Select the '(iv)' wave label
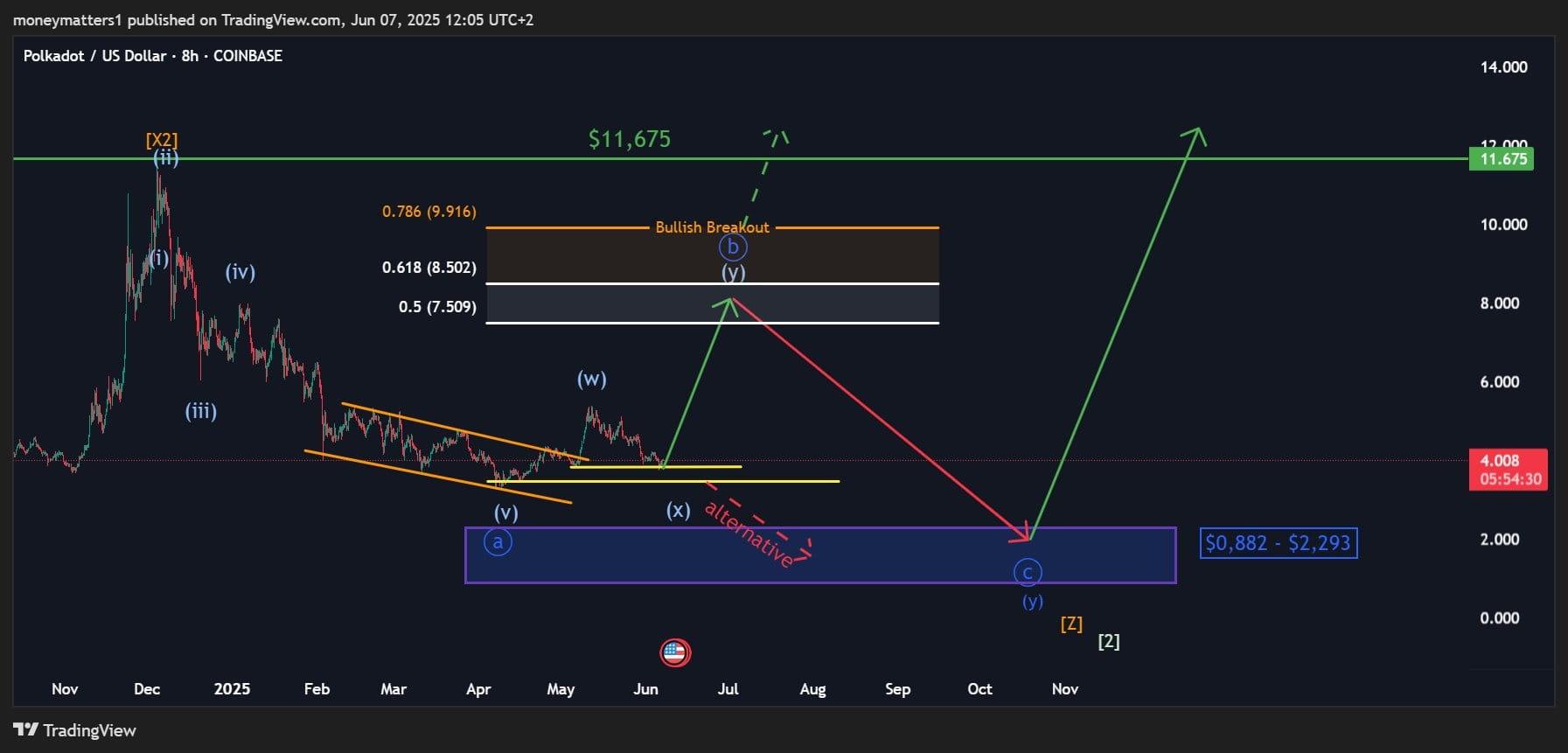 point(240,272)
